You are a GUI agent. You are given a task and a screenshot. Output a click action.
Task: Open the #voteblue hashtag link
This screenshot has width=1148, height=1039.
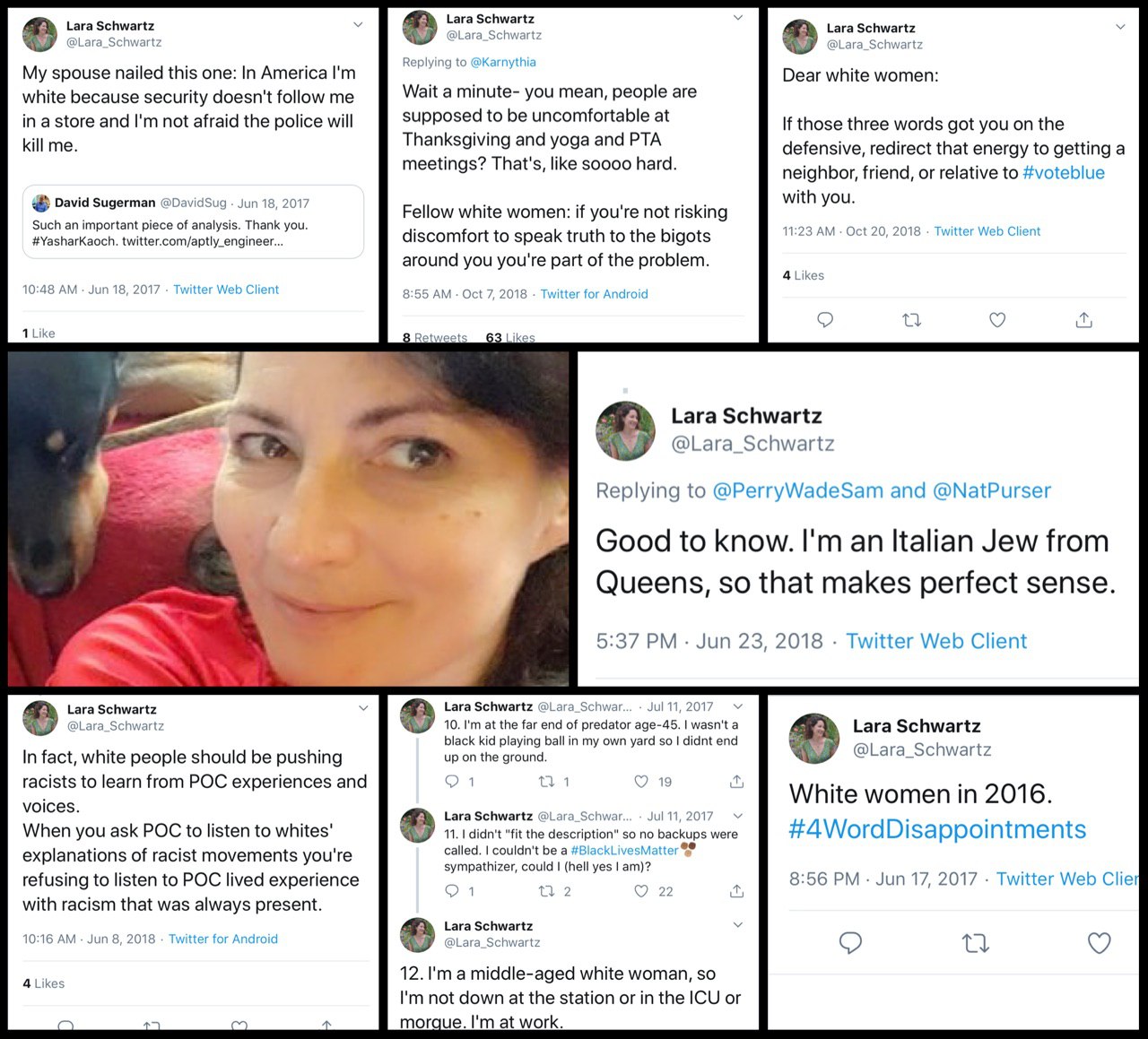(1064, 172)
